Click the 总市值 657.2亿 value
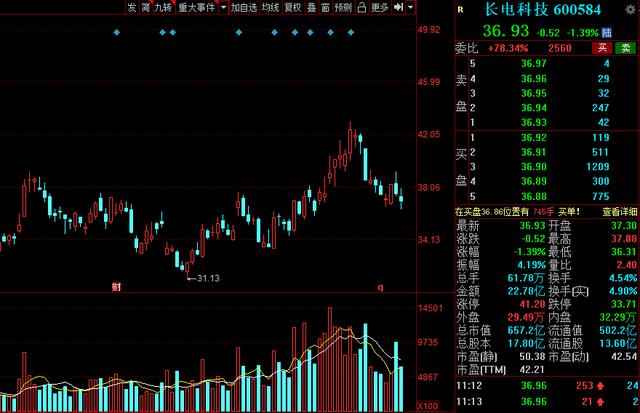 [x=526, y=330]
